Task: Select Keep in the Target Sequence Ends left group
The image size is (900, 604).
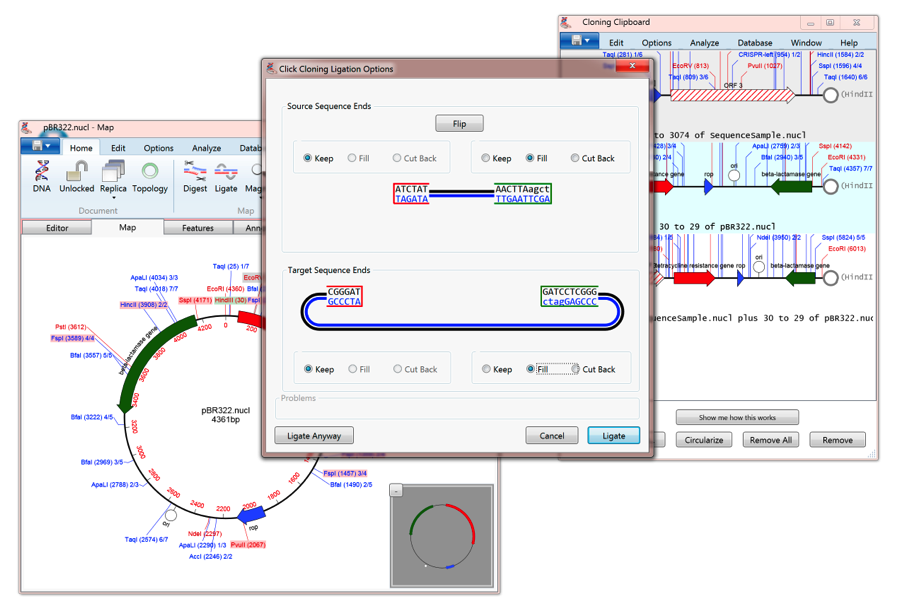Action: click(307, 369)
